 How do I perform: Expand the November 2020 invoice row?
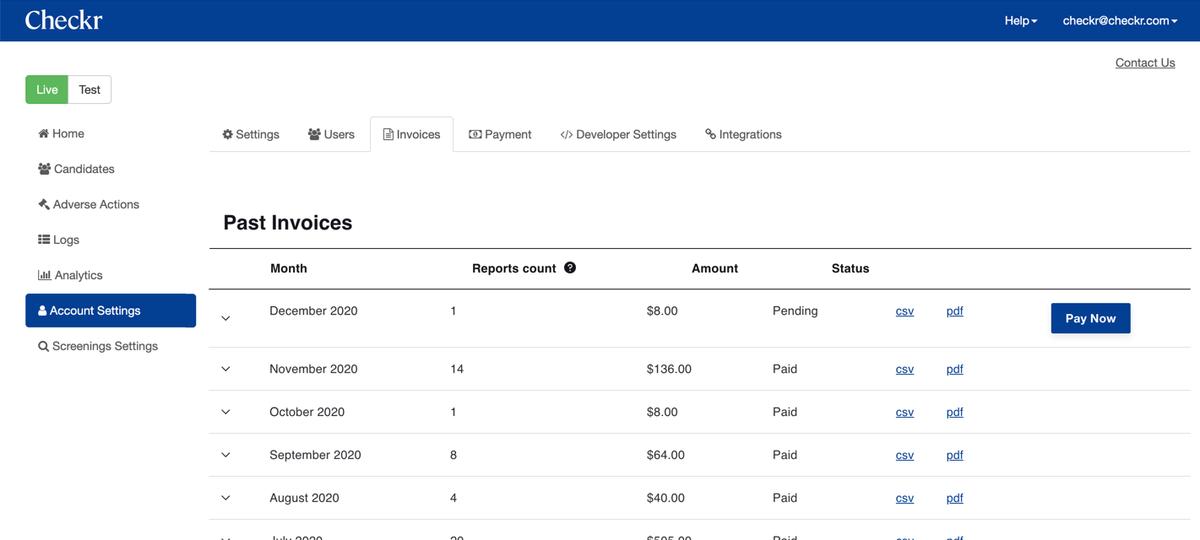click(x=226, y=369)
